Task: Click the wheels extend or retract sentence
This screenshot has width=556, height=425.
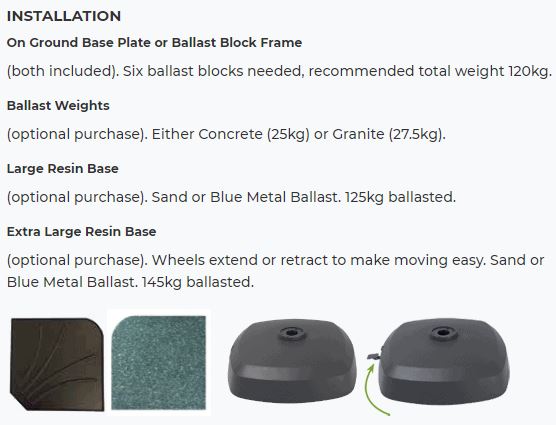Action: 319,260
